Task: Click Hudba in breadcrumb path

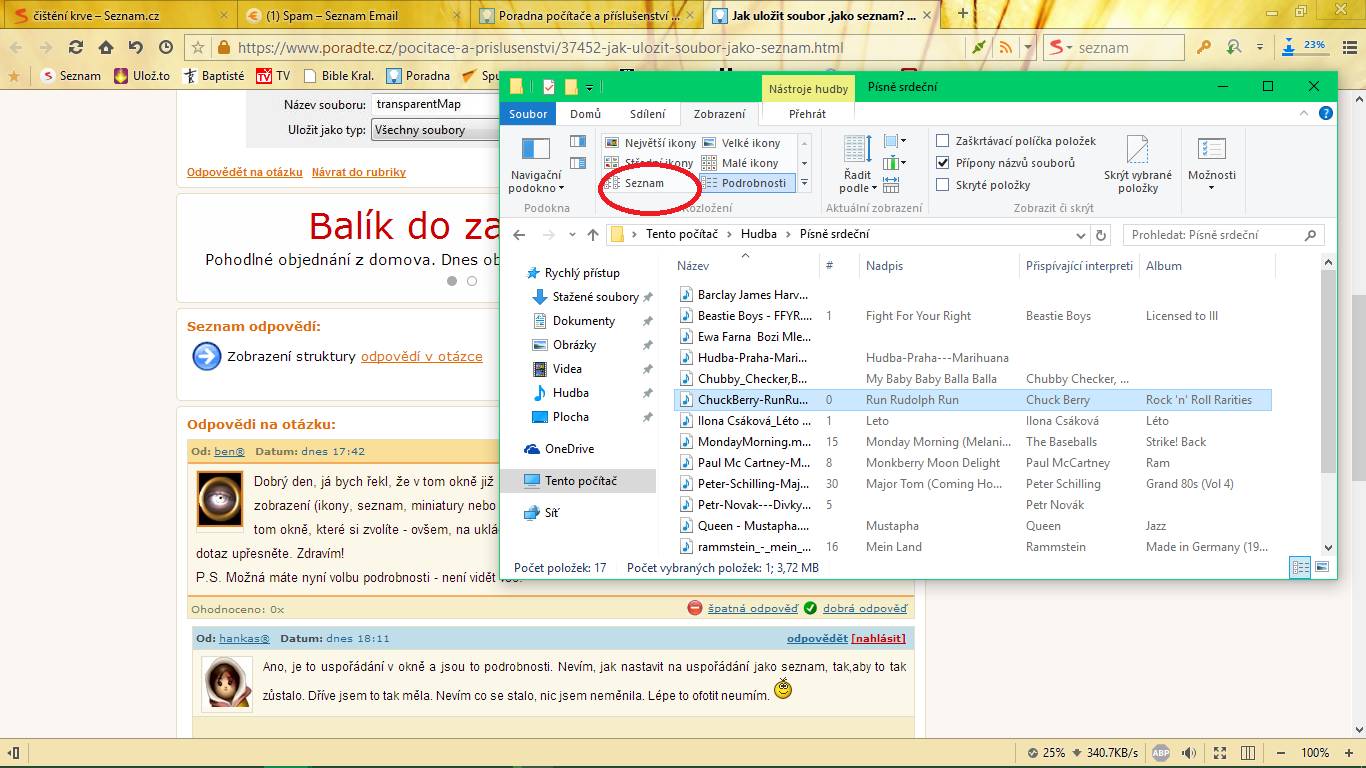Action: [x=759, y=235]
